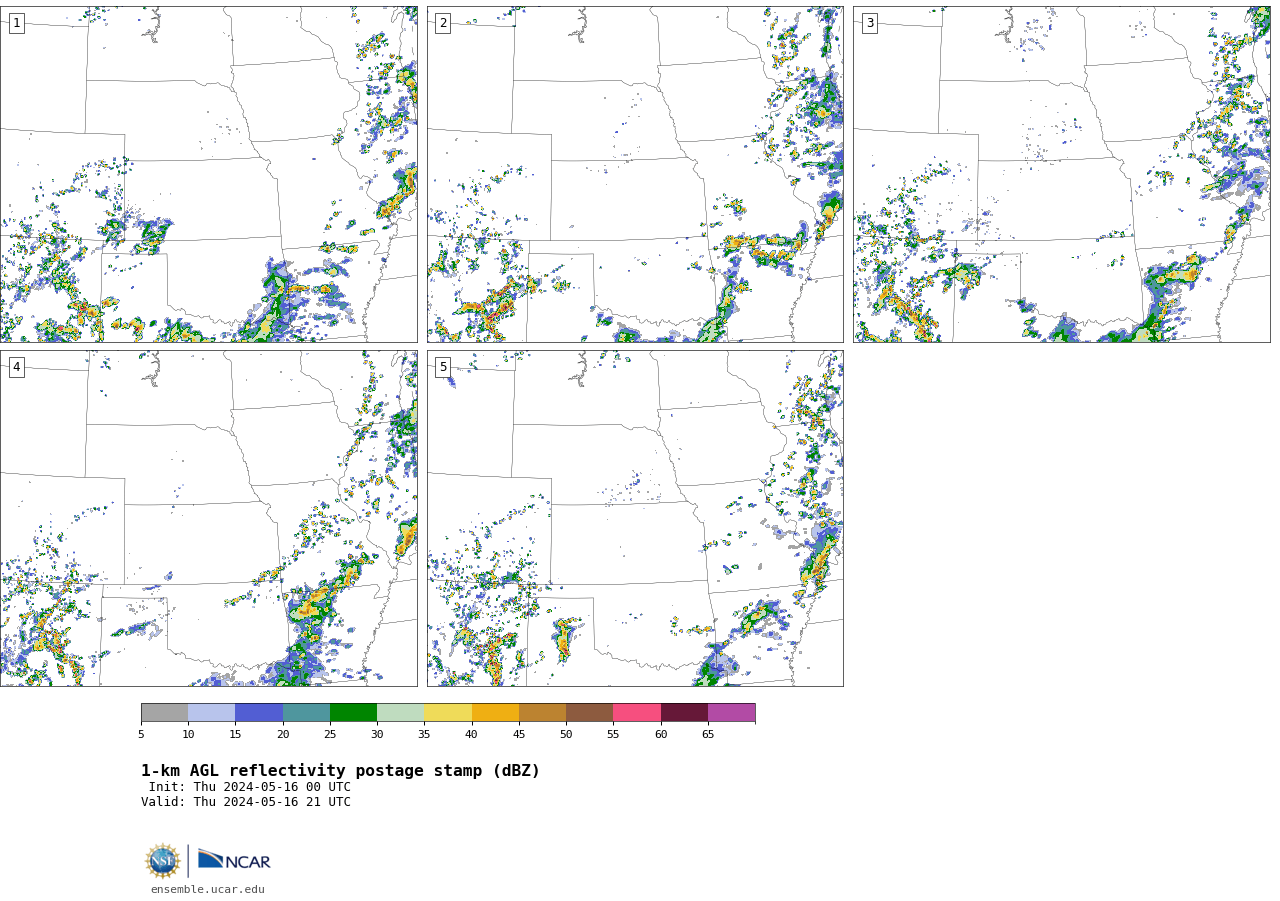Click the 'Init: Thu 2024-05-16 00 UTC' text
1280x901 pixels.
(x=250, y=787)
